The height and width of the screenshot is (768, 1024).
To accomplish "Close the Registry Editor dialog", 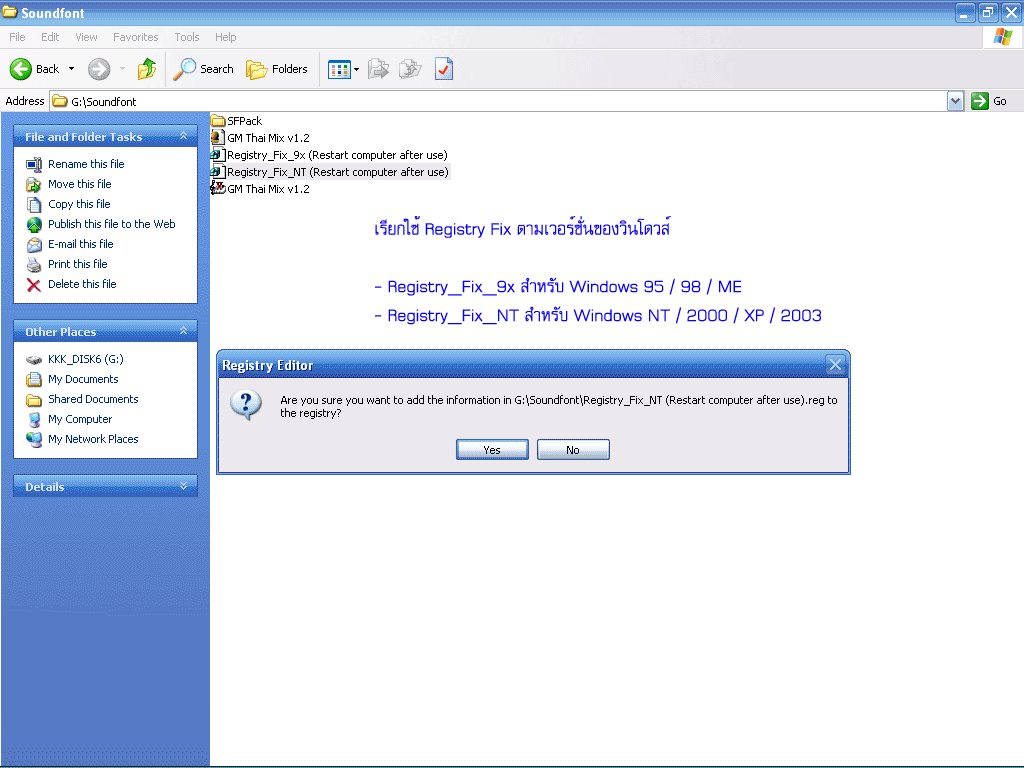I will click(835, 364).
